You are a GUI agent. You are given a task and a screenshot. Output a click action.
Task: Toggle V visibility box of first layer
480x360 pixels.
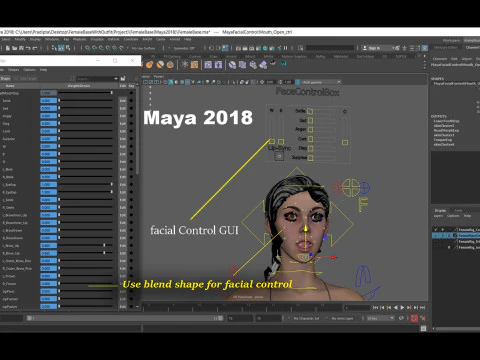(436, 229)
